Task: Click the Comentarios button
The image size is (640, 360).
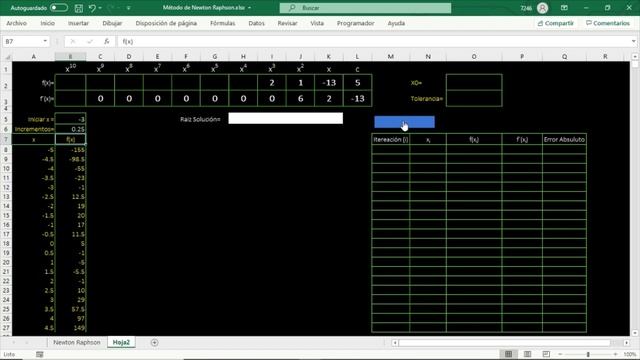Action: [x=608, y=23]
